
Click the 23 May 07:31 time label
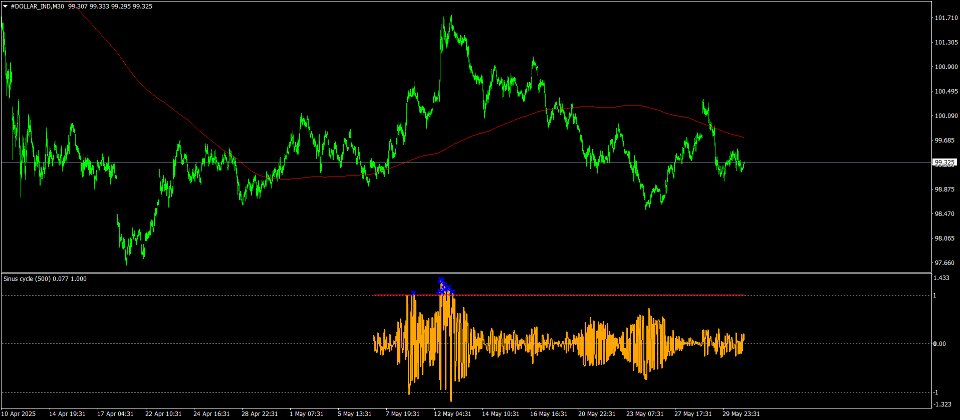pyautogui.click(x=643, y=414)
